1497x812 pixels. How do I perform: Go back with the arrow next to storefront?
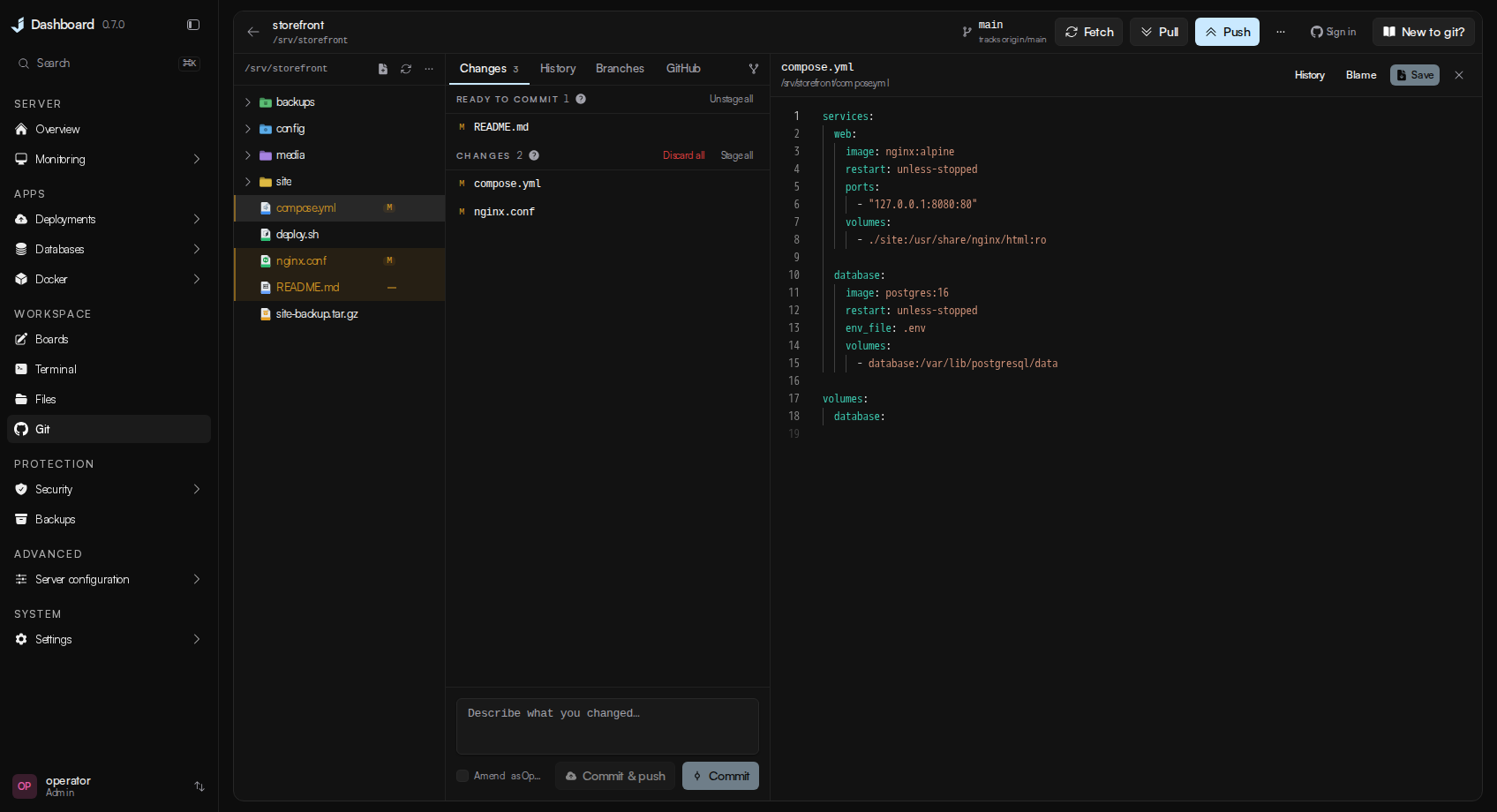coord(253,32)
